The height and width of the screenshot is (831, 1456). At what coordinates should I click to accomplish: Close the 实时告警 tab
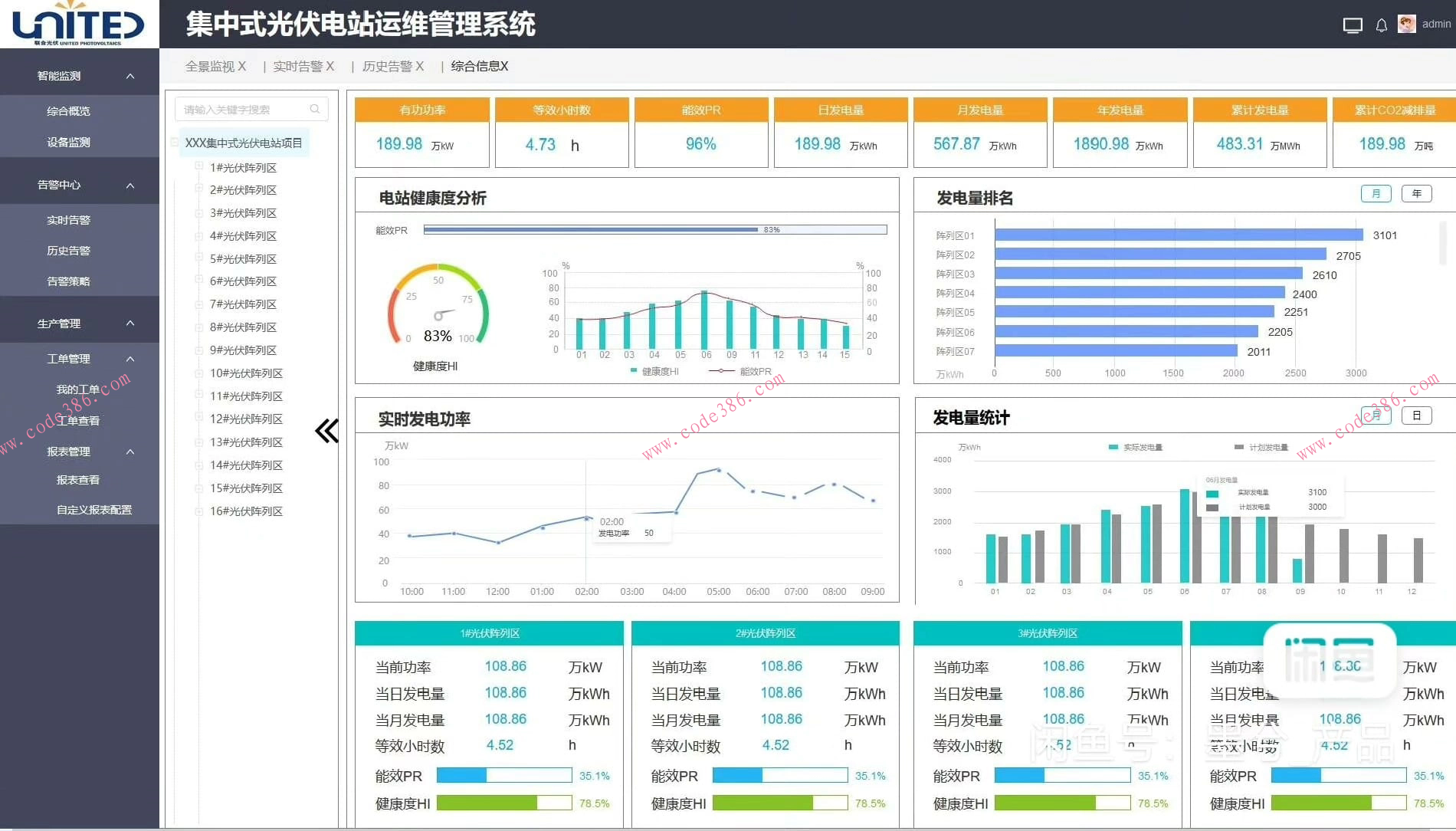coord(330,67)
